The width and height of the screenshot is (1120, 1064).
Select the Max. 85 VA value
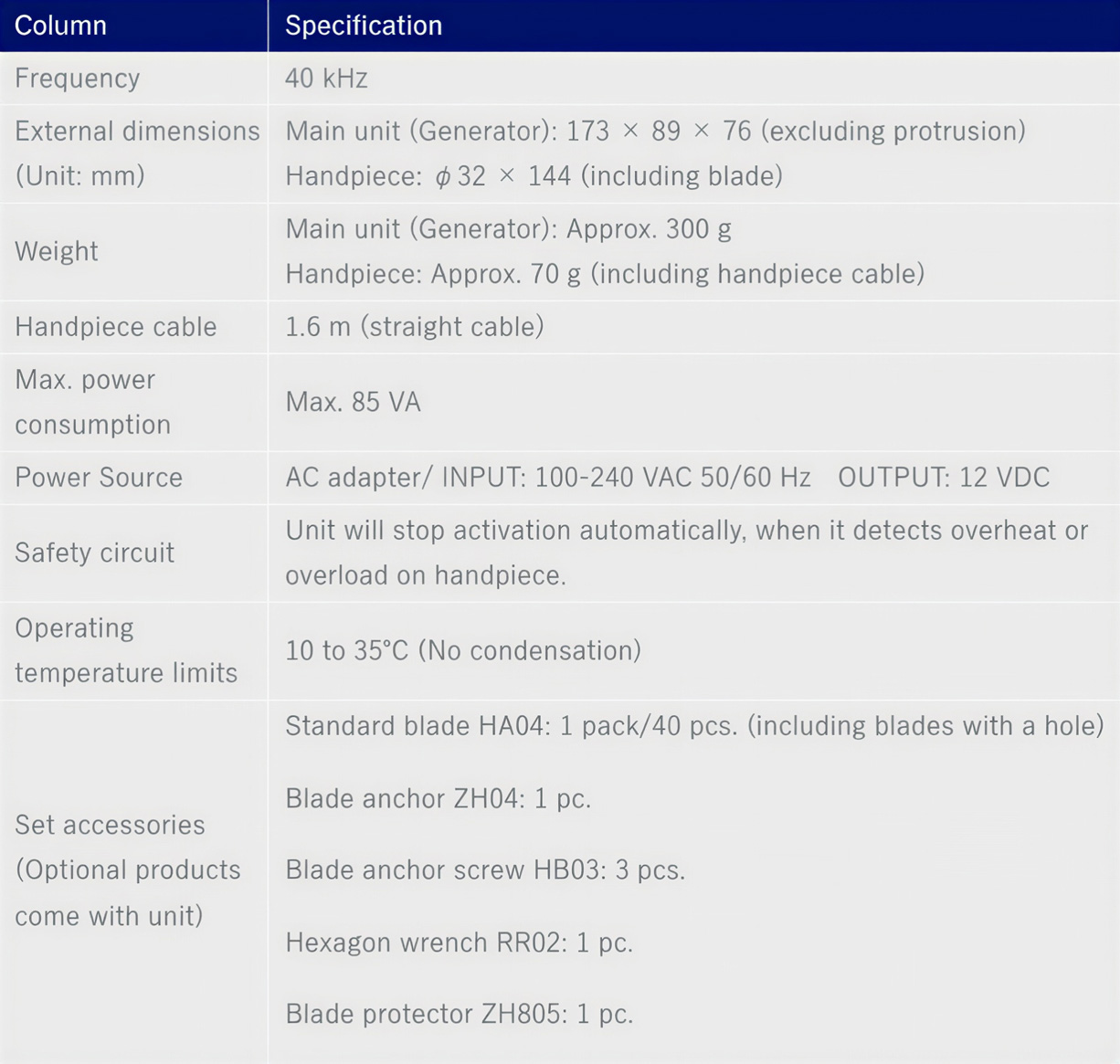click(353, 403)
